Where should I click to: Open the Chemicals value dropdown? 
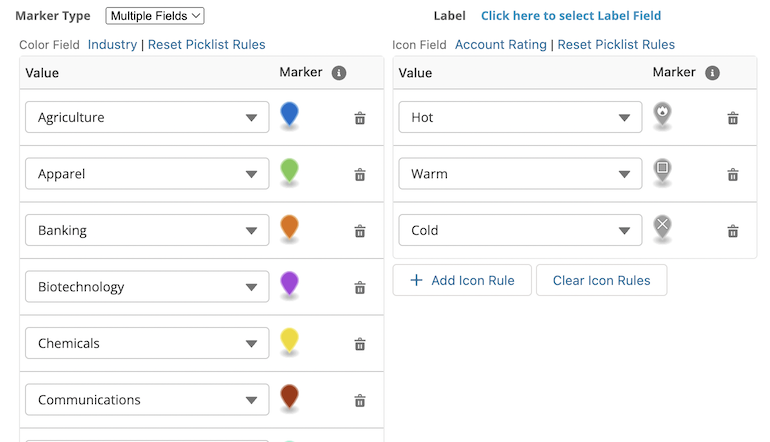pyautogui.click(x=147, y=343)
